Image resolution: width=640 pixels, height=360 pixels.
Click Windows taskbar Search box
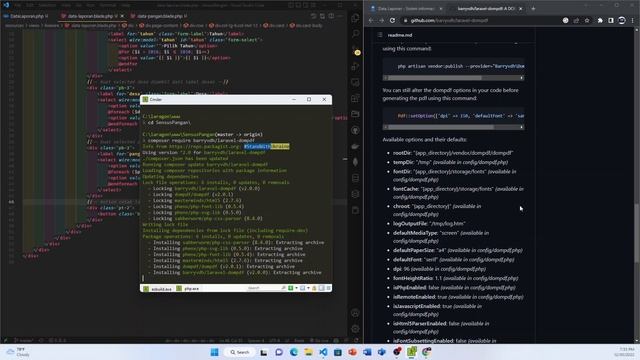(239, 352)
